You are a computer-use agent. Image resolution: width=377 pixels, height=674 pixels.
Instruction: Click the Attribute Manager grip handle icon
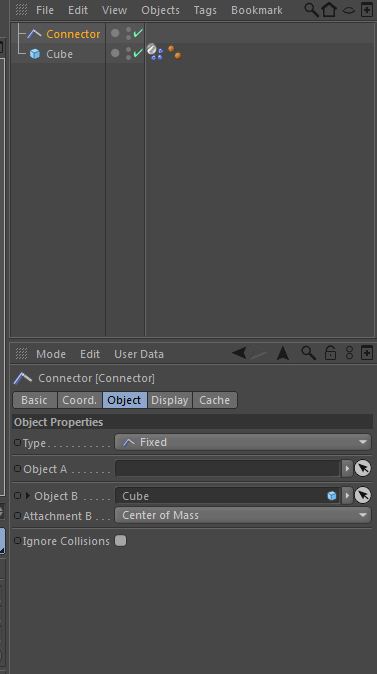click(21, 354)
